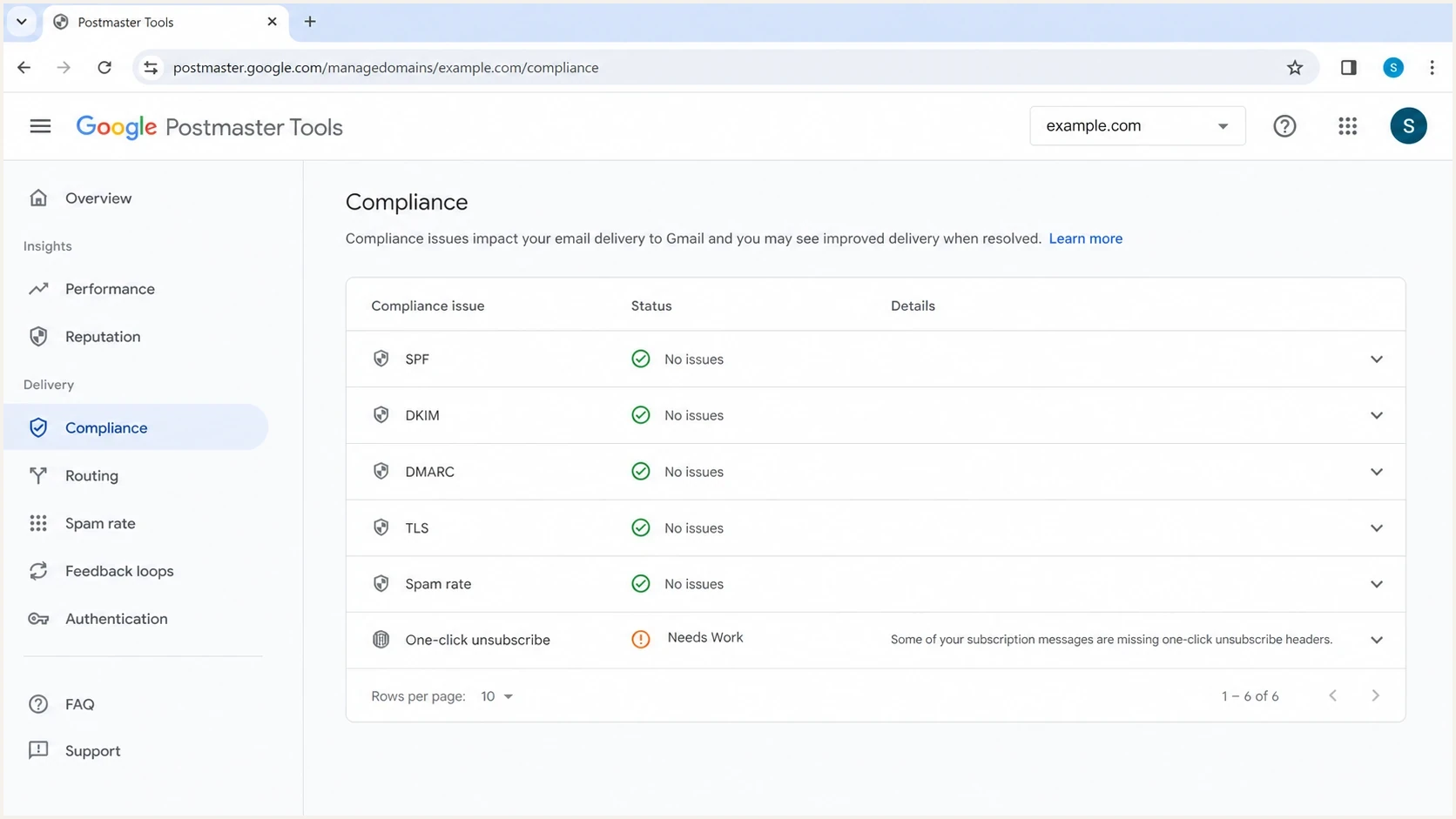
Task: Expand the SPF row details
Action: (x=1377, y=359)
